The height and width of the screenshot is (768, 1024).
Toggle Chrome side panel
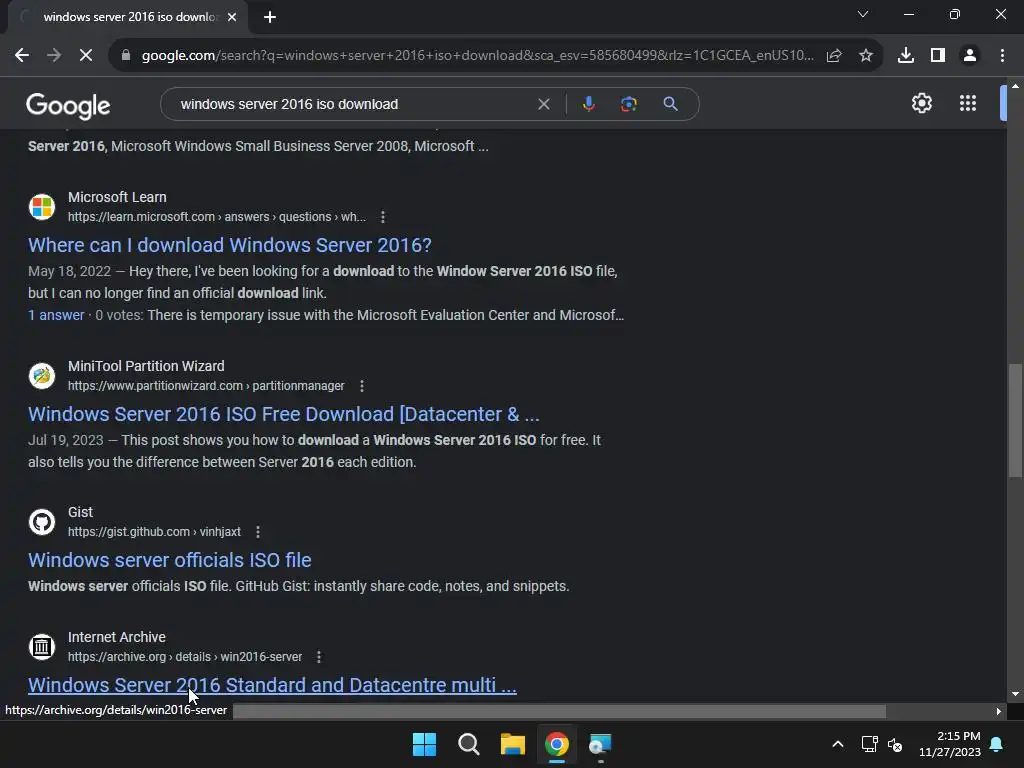pyautogui.click(x=938, y=56)
